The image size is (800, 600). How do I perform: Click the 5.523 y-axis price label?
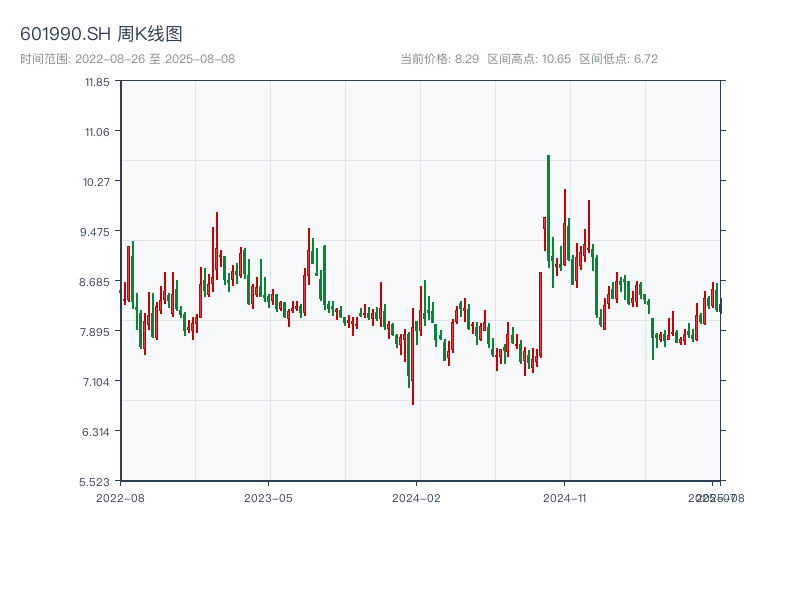[x=97, y=482]
